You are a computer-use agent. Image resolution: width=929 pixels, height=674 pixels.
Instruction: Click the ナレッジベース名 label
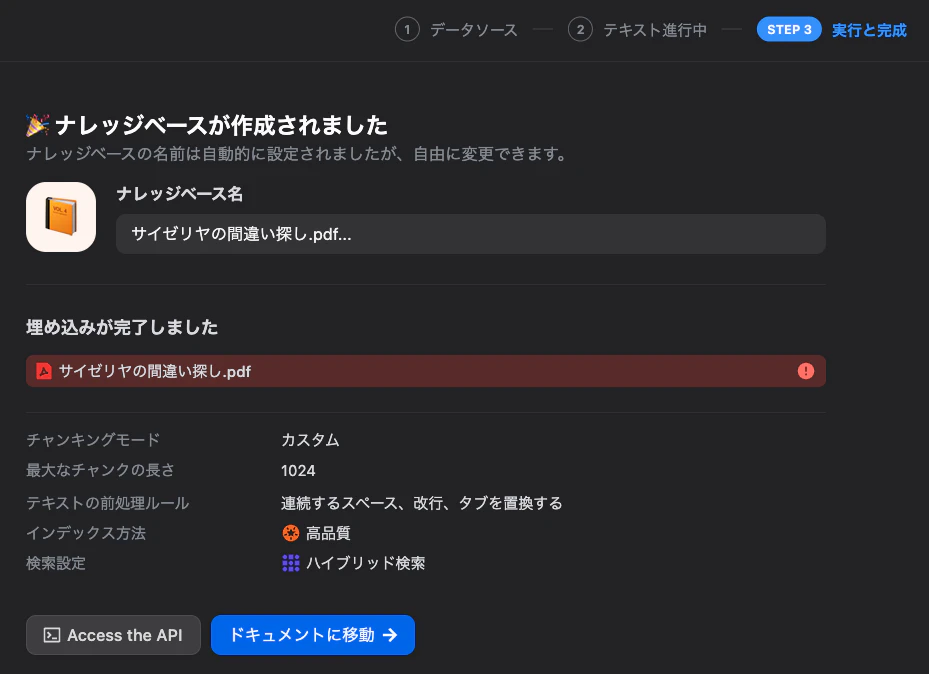coord(180,194)
